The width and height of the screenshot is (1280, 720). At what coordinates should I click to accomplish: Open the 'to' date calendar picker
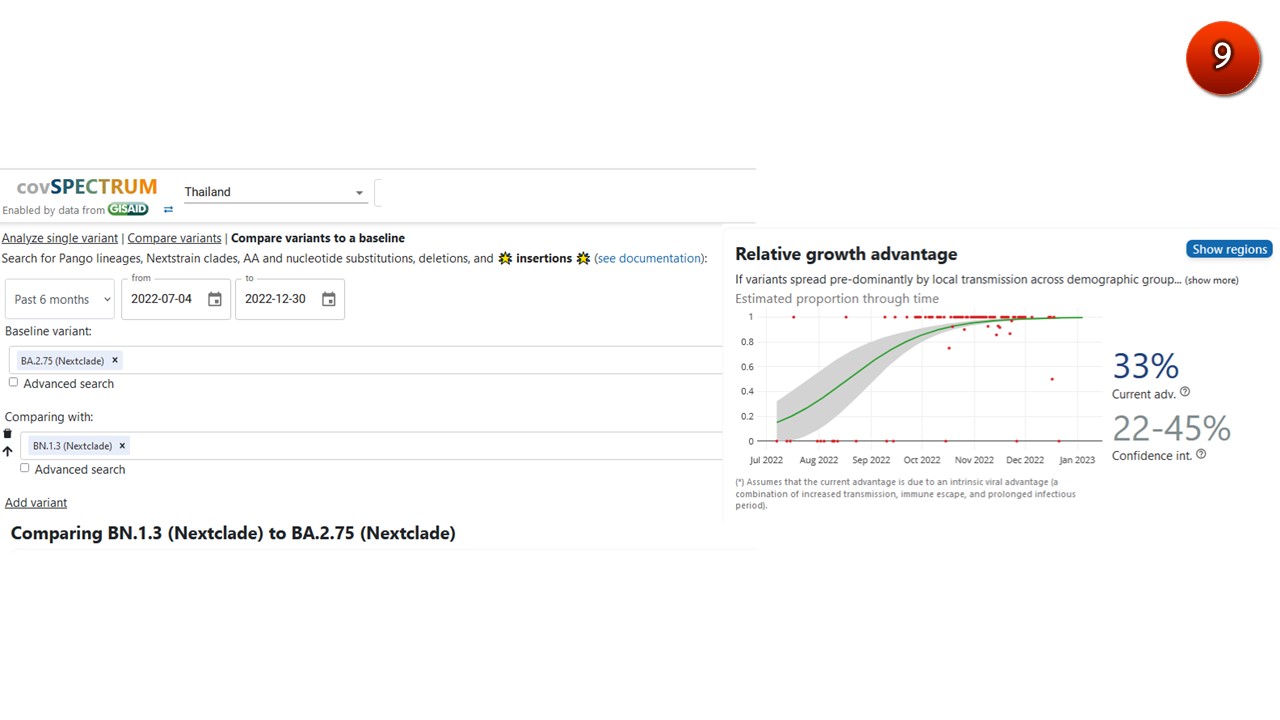pyautogui.click(x=328, y=299)
